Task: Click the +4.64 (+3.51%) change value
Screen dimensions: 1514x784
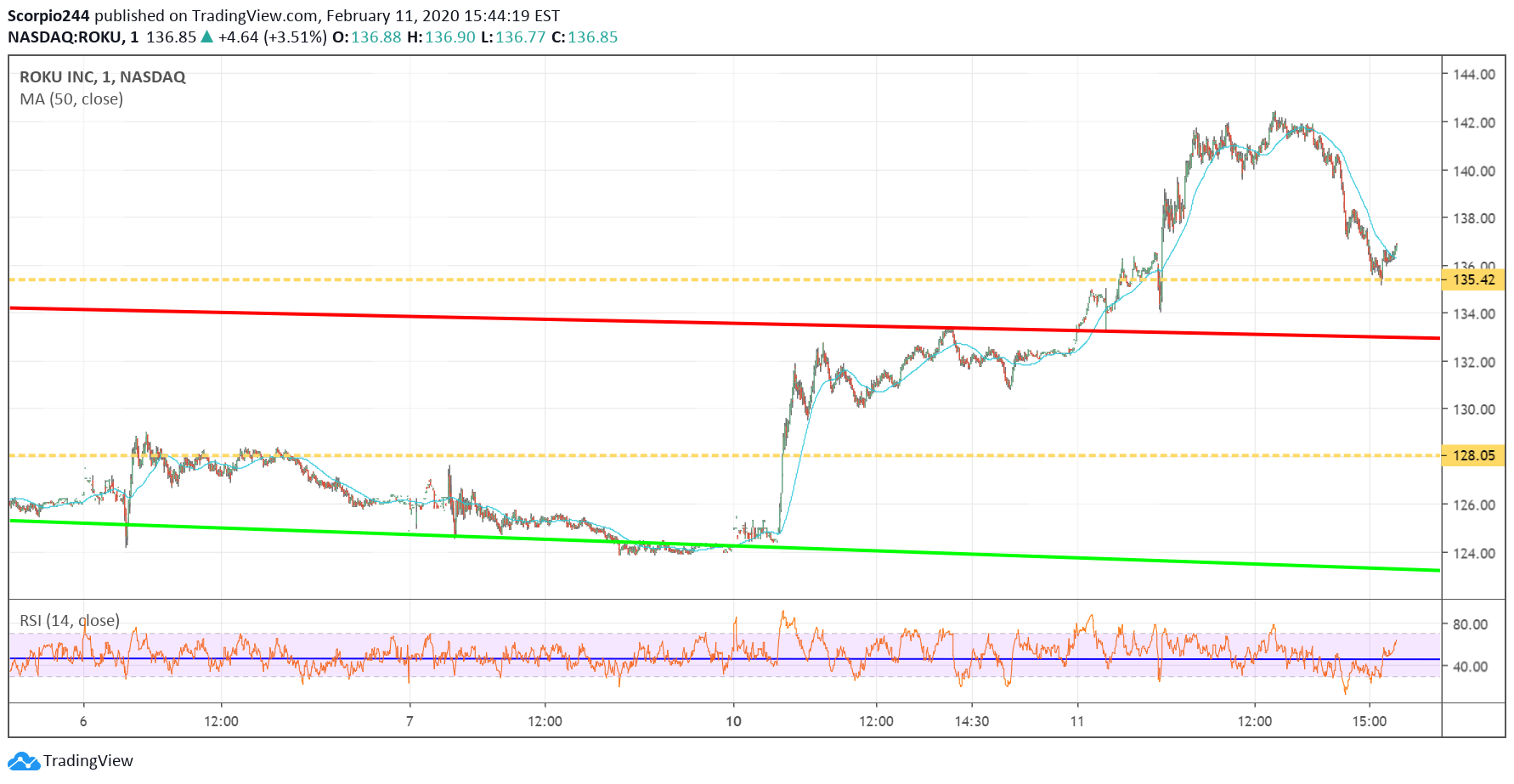Action: [x=272, y=37]
